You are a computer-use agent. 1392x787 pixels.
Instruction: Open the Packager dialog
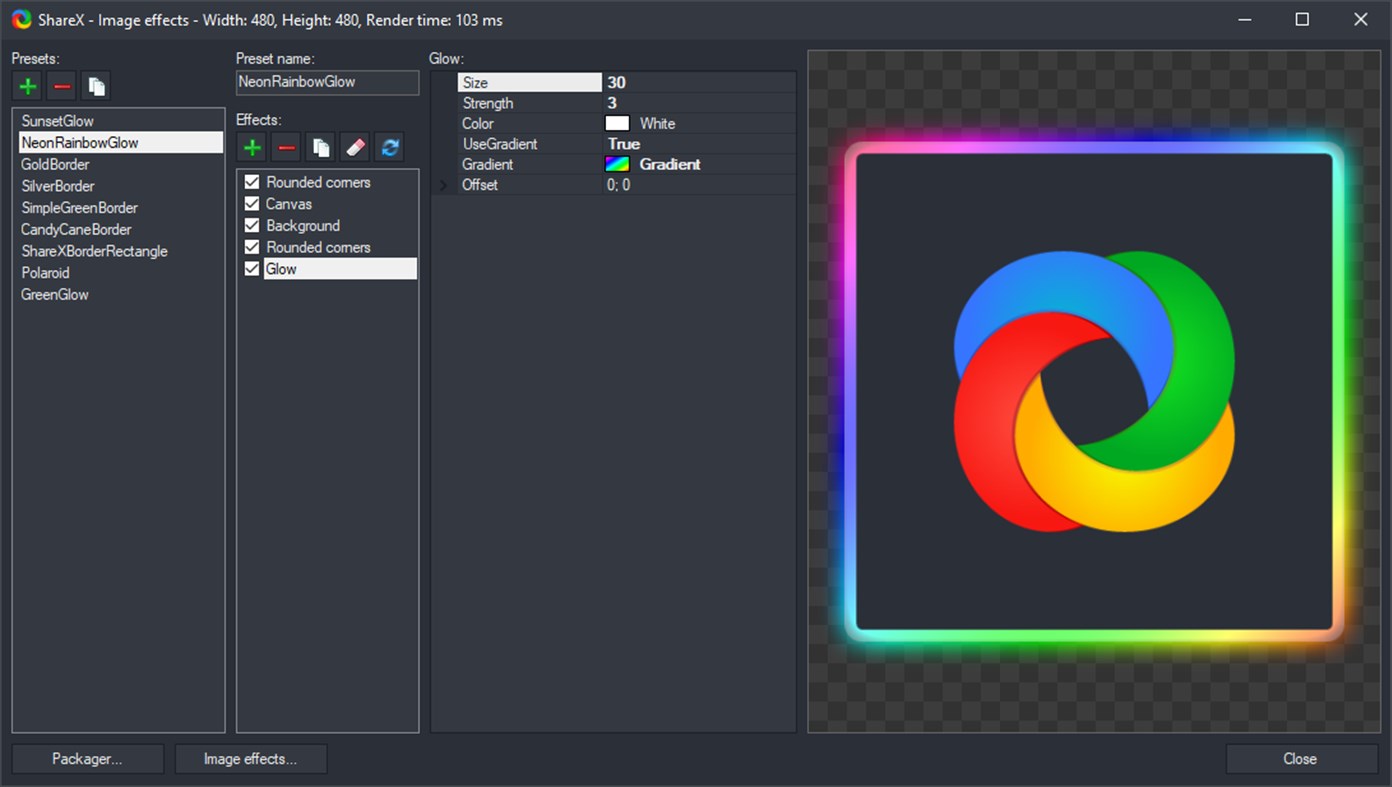click(87, 758)
